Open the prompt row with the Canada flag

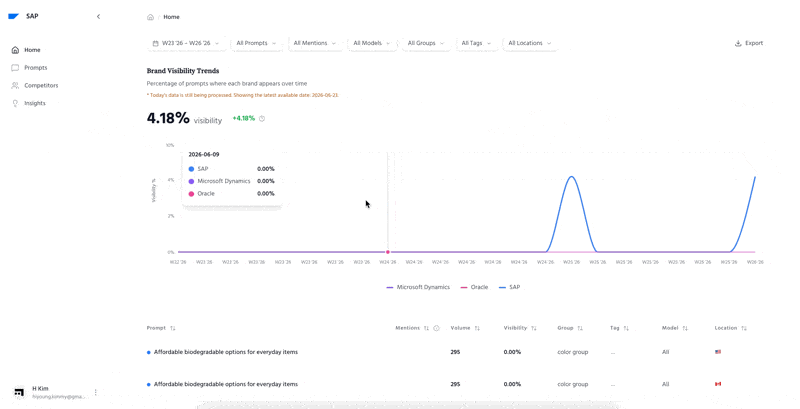452,384
